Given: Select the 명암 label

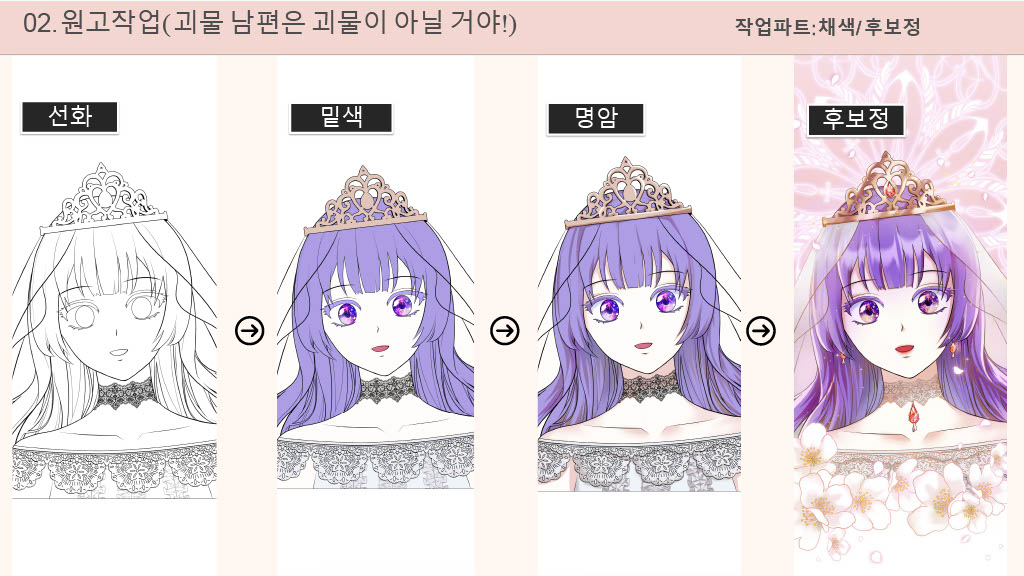Looking at the screenshot, I should click(596, 119).
